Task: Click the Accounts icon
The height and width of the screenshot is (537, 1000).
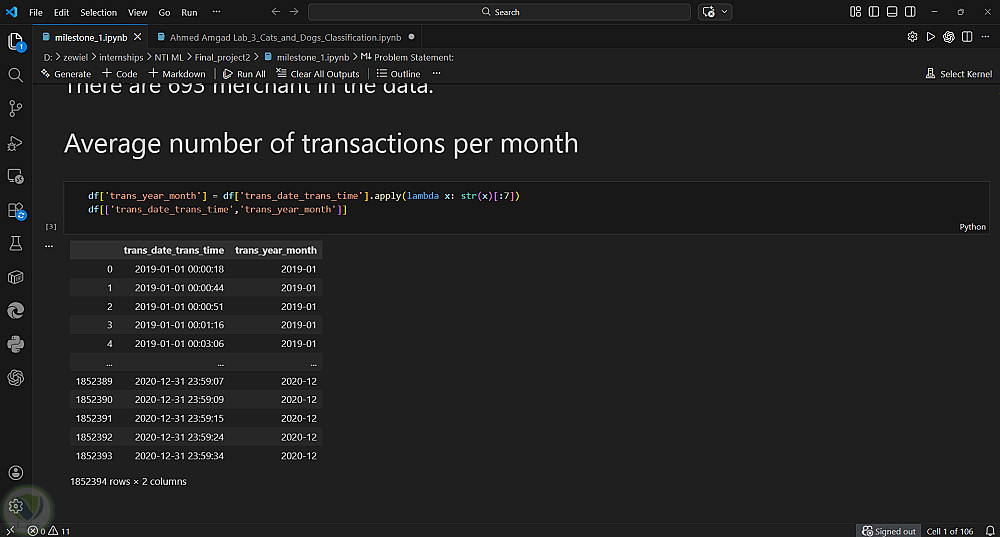Action: [16, 473]
